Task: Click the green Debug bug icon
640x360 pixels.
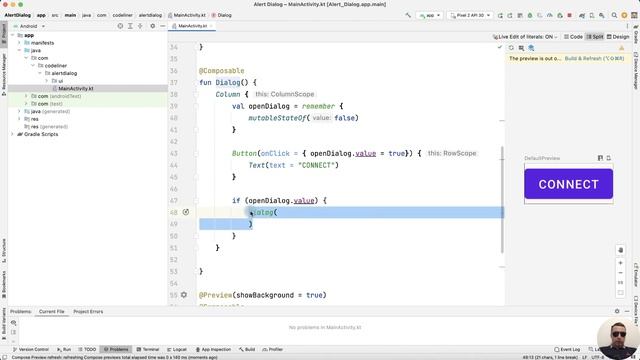Action: pyautogui.click(x=530, y=15)
